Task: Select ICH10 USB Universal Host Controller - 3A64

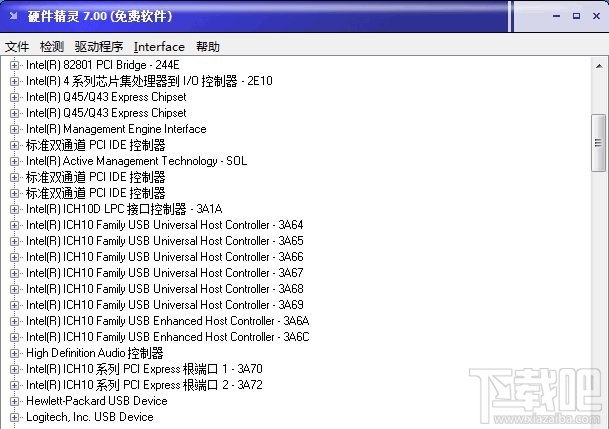Action: 165,225
